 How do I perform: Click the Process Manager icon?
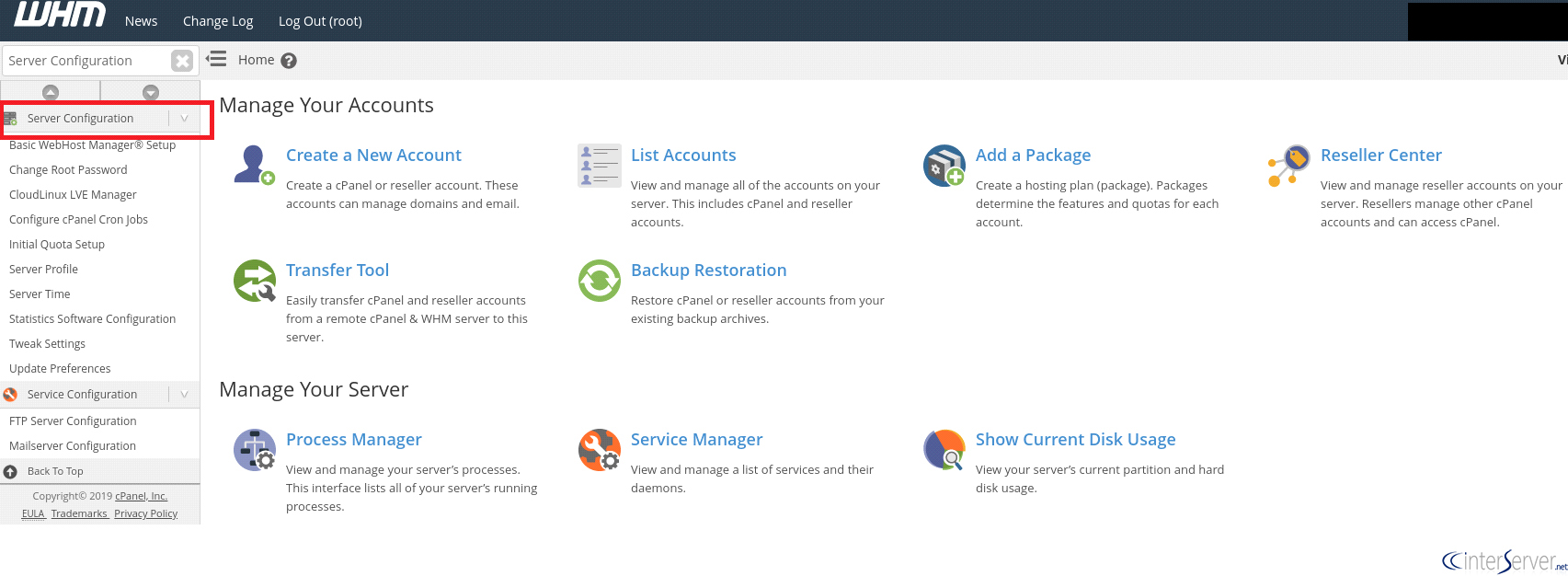tap(255, 450)
